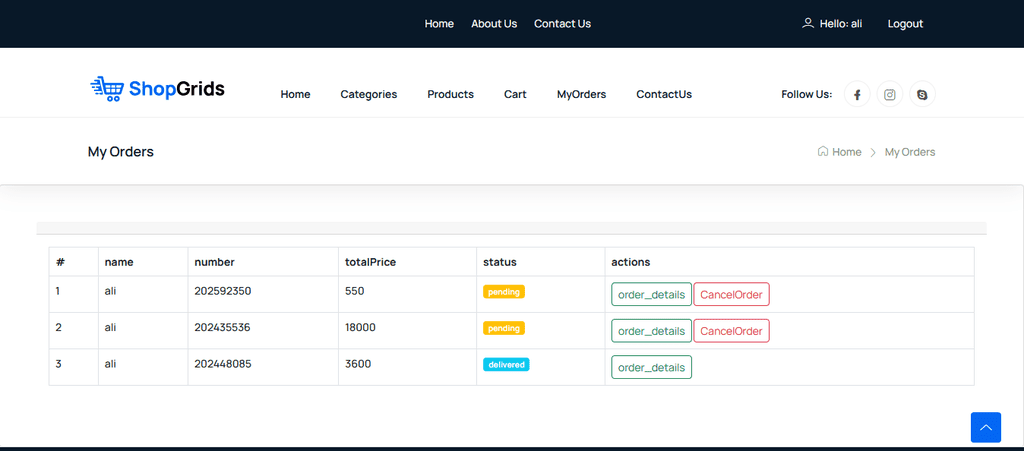
Task: Cancel order number 202435536
Action: coord(731,331)
